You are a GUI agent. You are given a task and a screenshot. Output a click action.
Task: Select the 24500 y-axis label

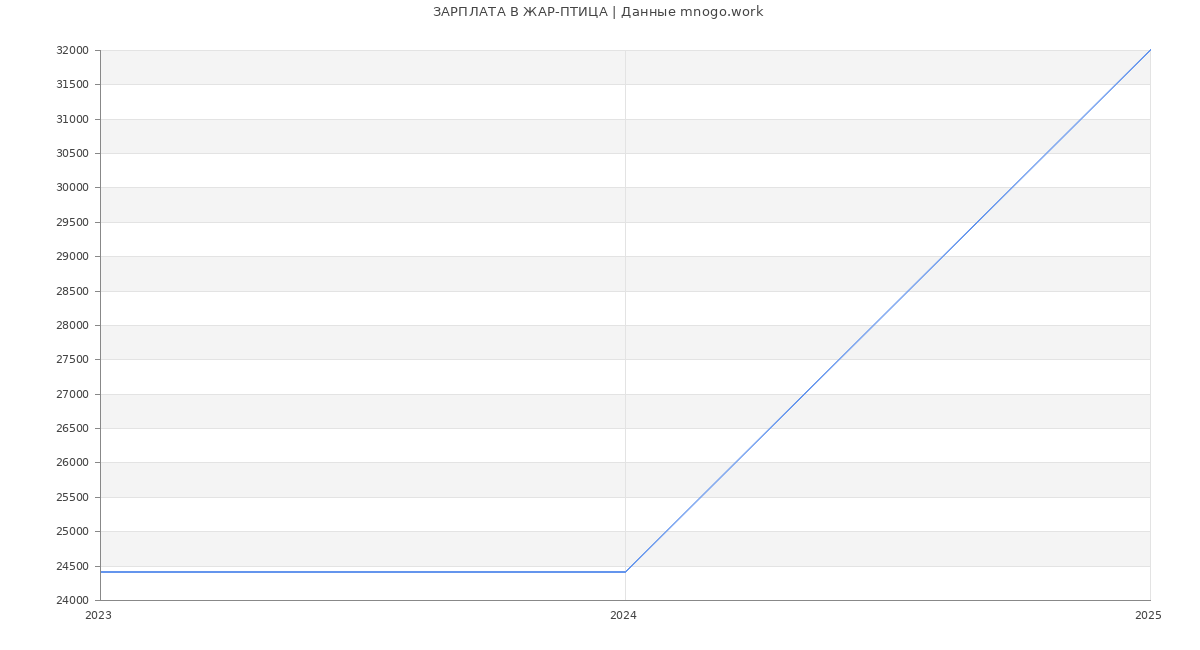coord(72,566)
